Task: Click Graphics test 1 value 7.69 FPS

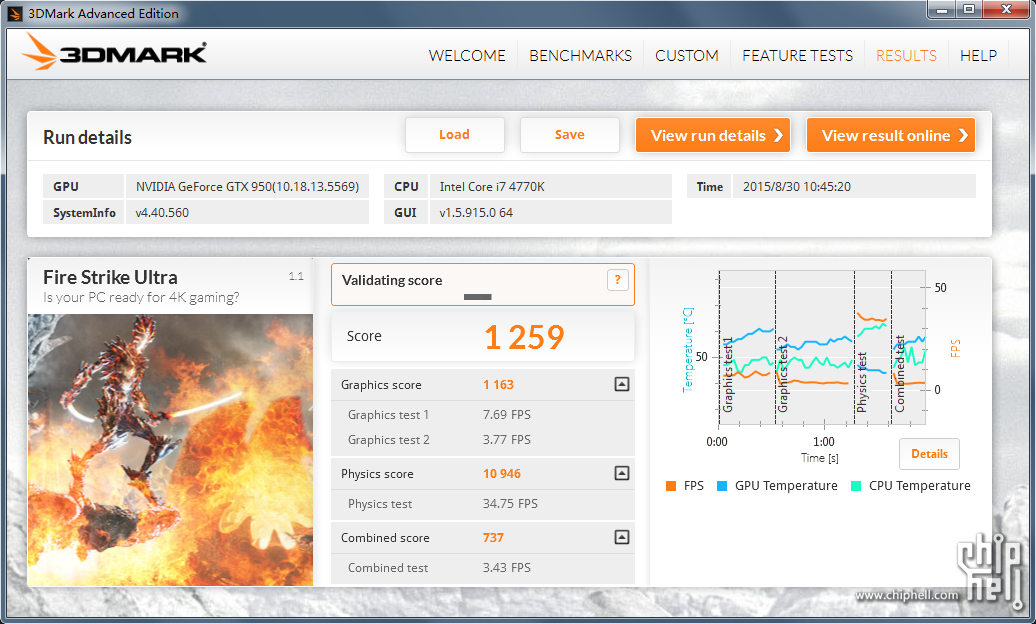Action: tap(507, 414)
